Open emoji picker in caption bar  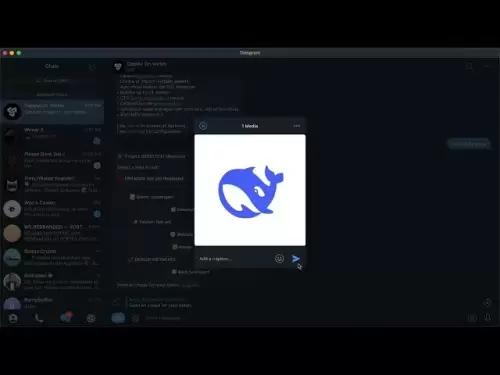279,259
